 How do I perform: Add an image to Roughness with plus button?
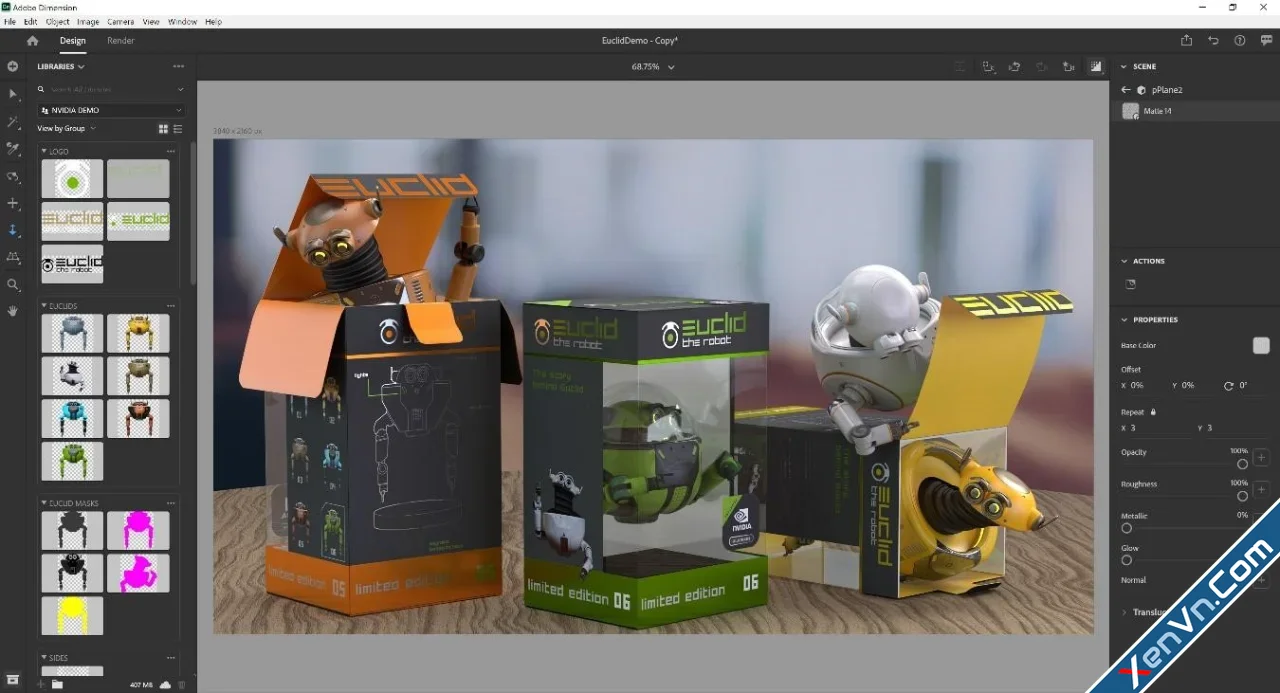point(1261,490)
